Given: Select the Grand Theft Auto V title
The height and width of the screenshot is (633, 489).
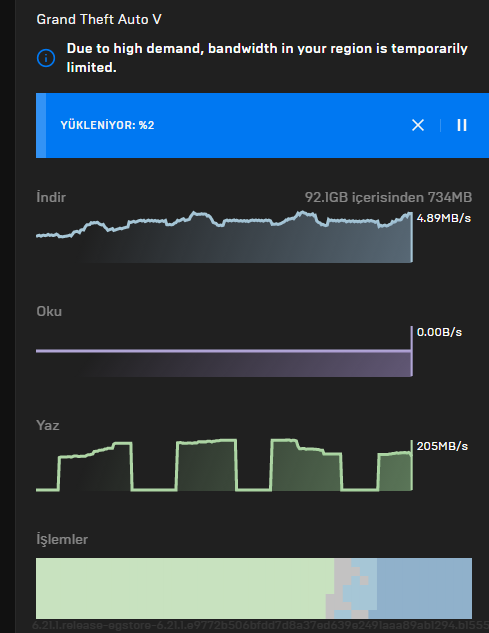Looking at the screenshot, I should 99,19.
